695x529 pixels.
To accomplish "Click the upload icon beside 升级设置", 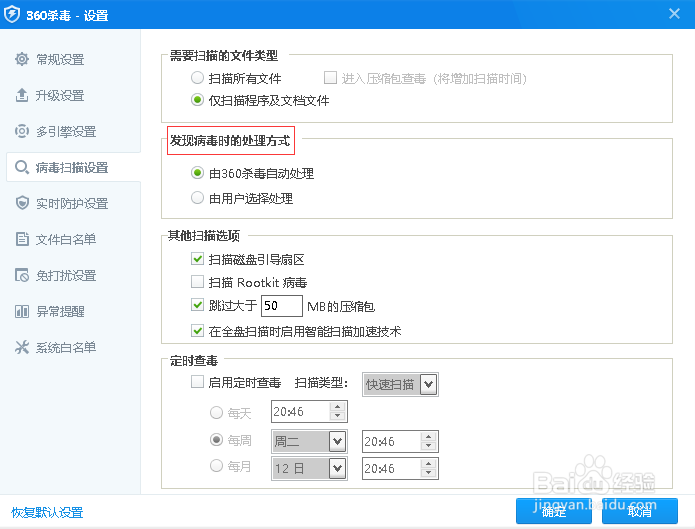I will pos(22,95).
